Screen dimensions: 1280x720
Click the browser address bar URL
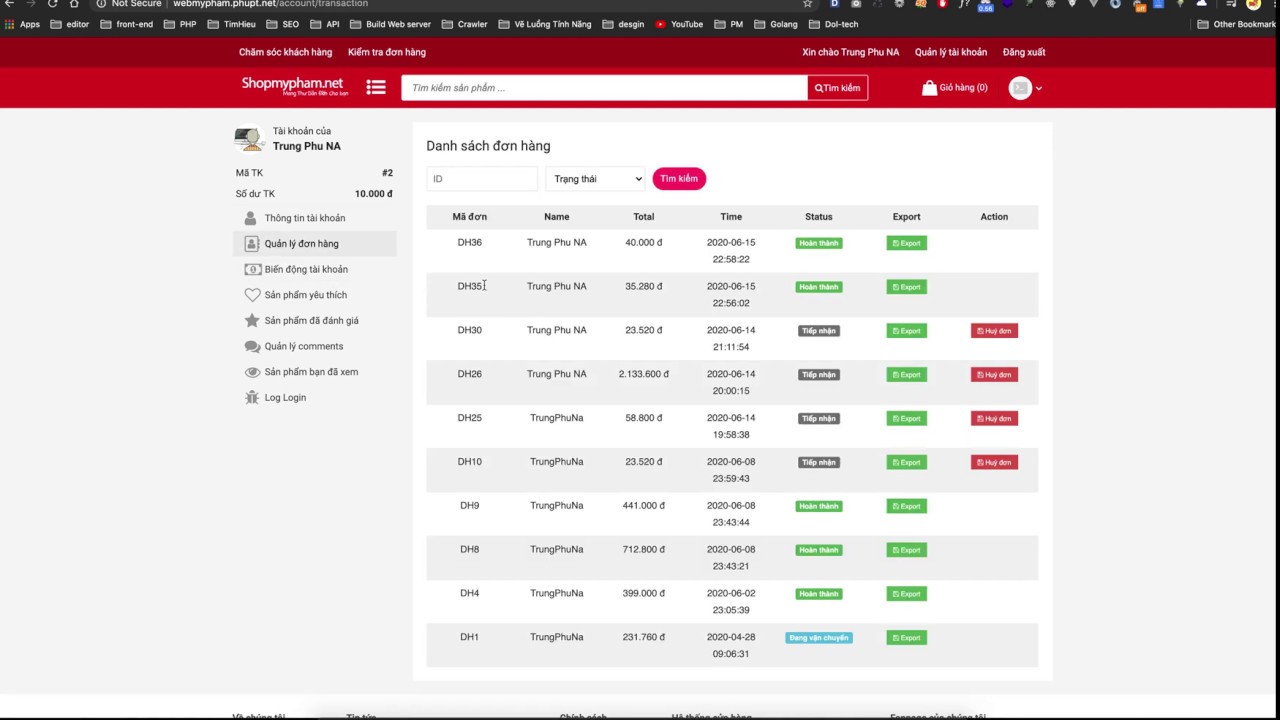(x=270, y=4)
